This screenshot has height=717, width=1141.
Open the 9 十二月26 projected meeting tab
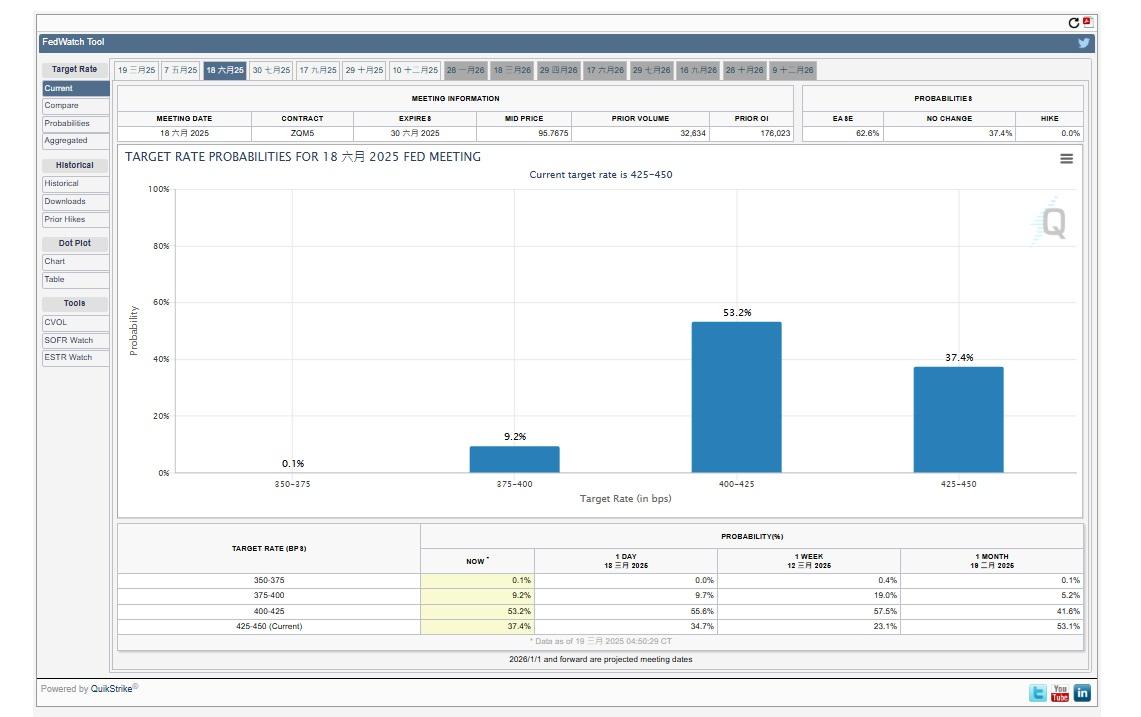793,70
